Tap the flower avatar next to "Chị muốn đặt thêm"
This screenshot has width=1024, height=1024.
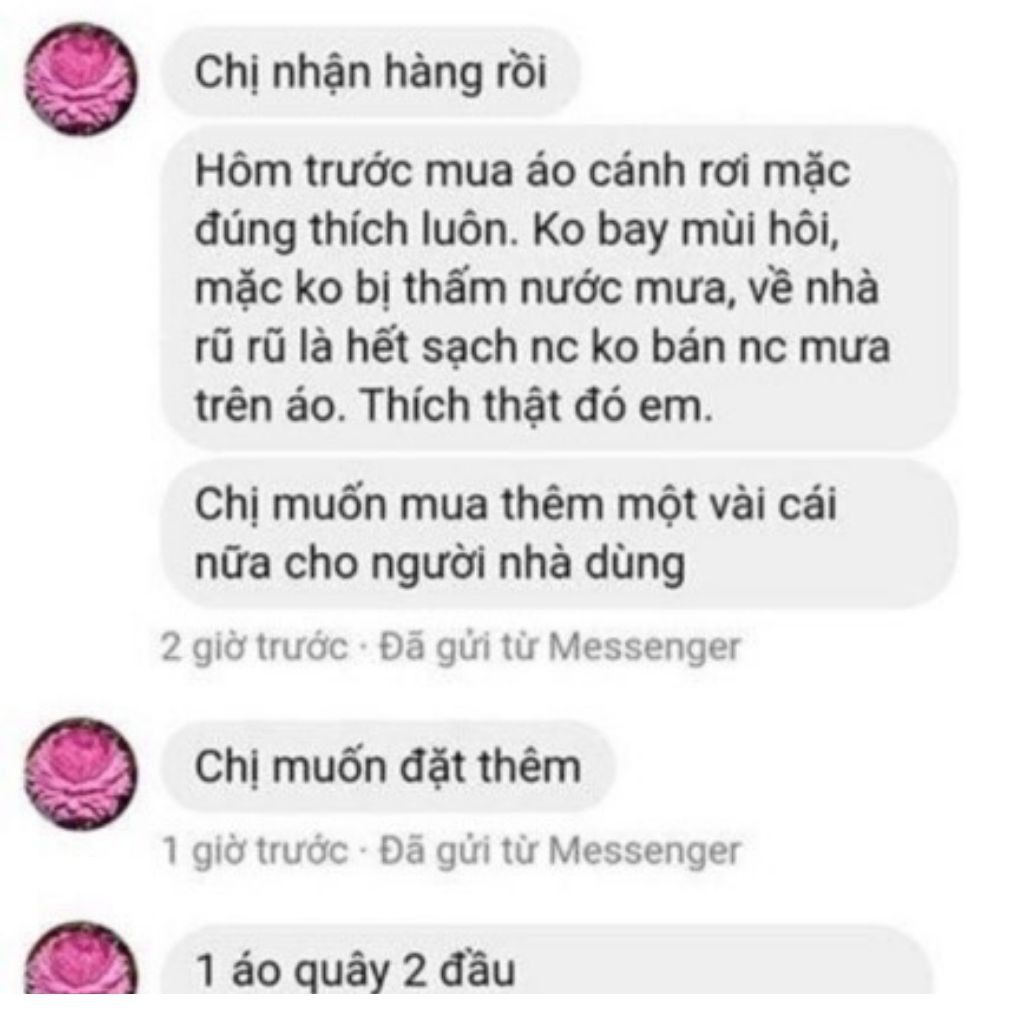[82, 774]
